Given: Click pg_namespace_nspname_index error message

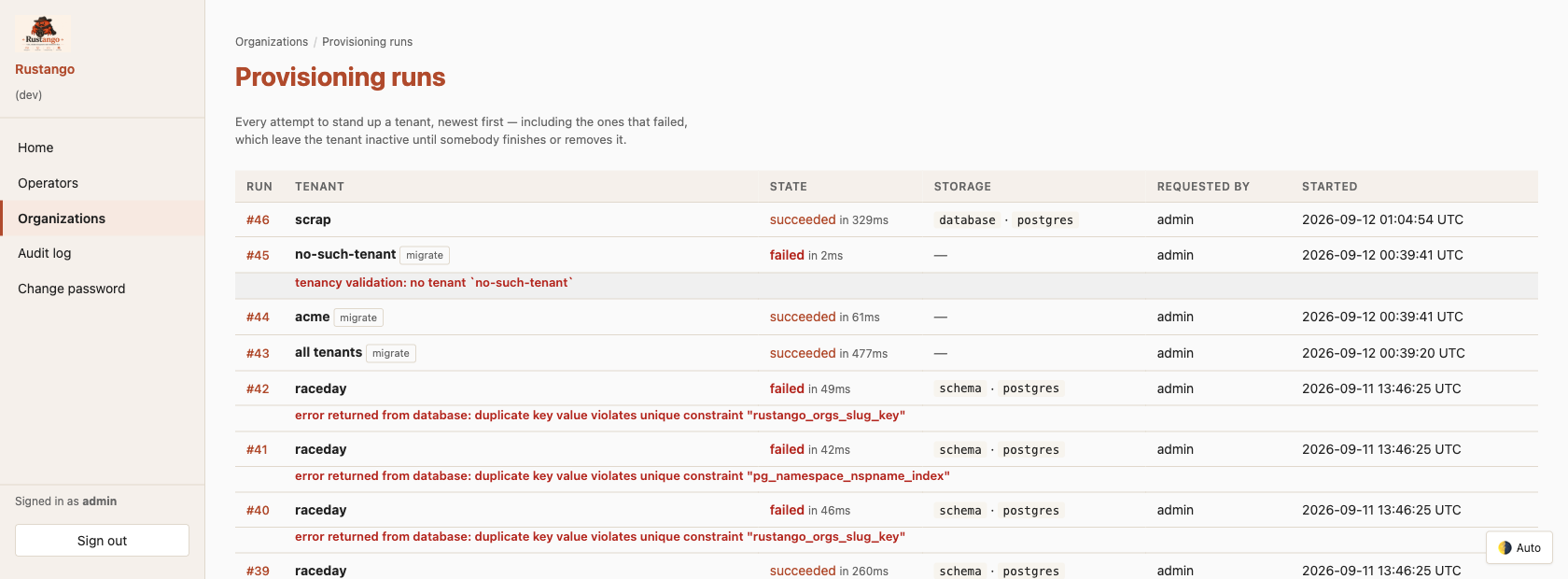Looking at the screenshot, I should point(623,475).
